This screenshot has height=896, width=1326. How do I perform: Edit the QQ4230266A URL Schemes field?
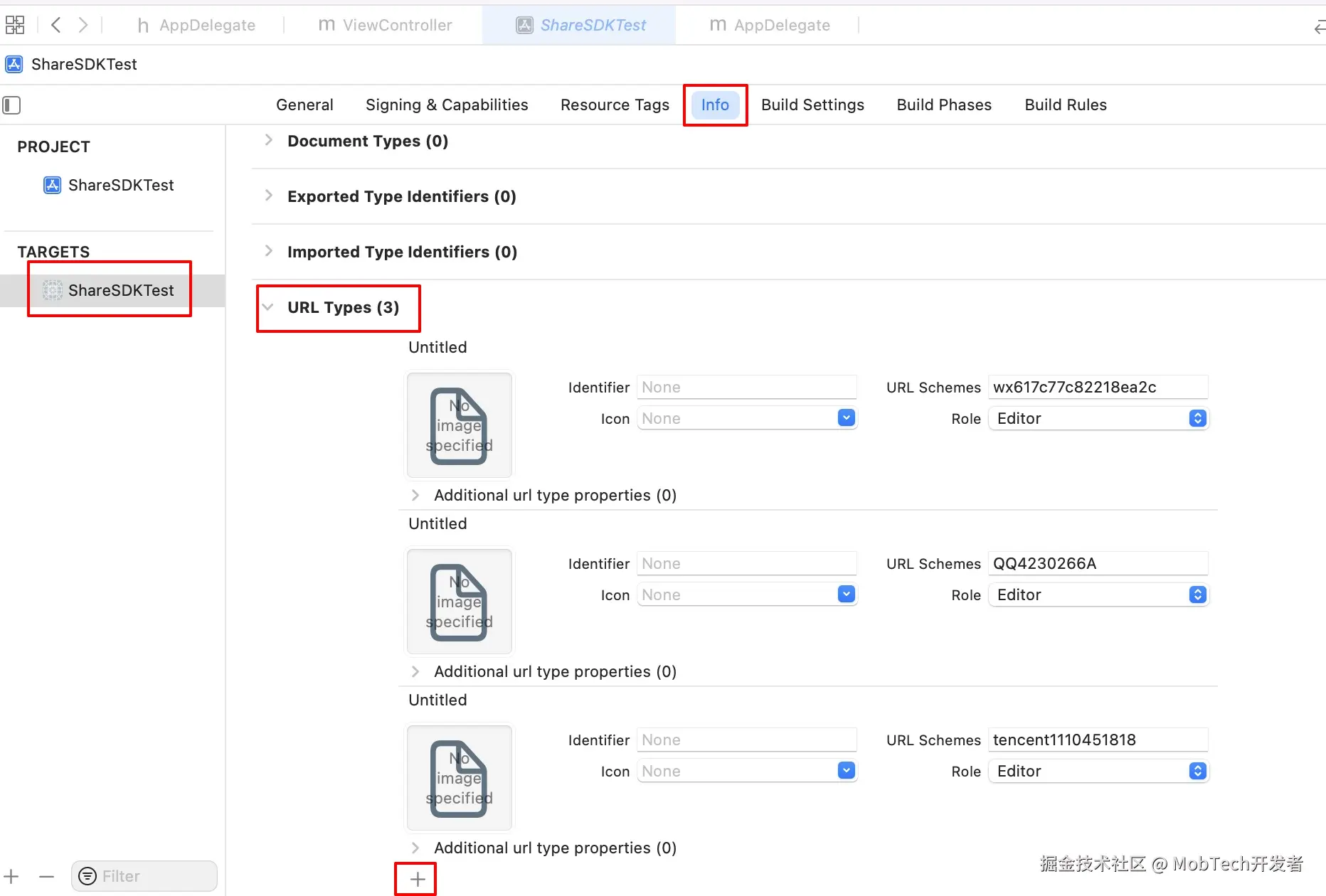pyautogui.click(x=1098, y=563)
